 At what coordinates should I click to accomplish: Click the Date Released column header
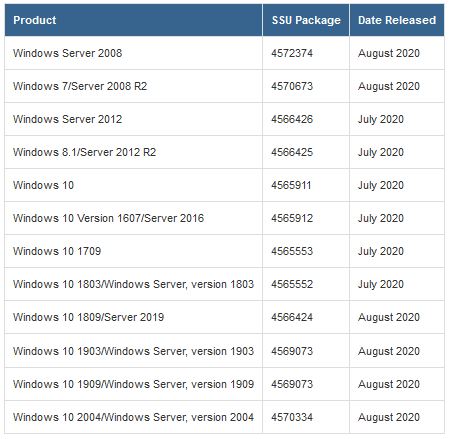[397, 20]
